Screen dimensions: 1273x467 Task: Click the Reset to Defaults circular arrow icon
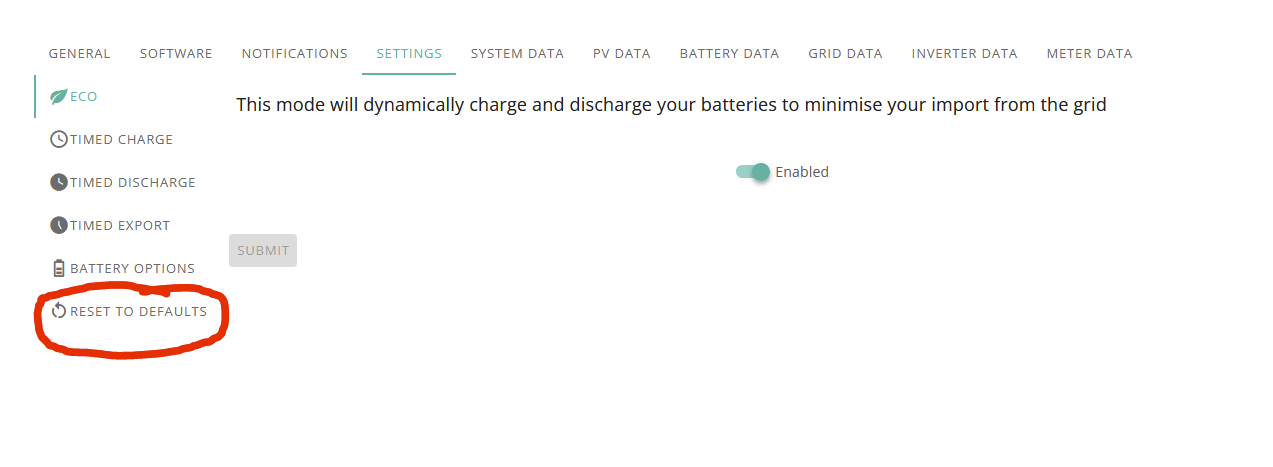click(x=59, y=312)
